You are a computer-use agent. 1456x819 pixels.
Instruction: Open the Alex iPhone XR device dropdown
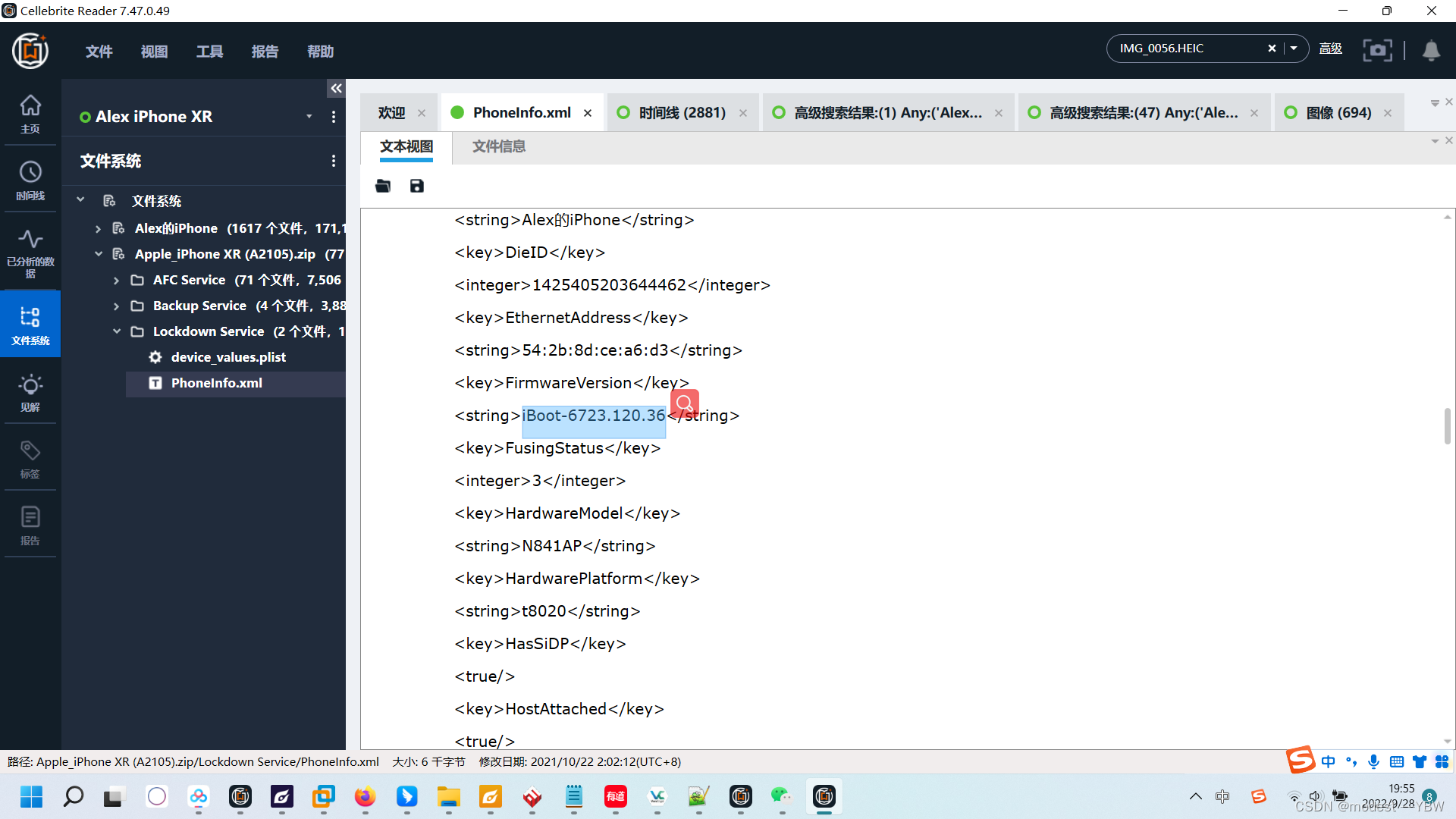tap(309, 117)
